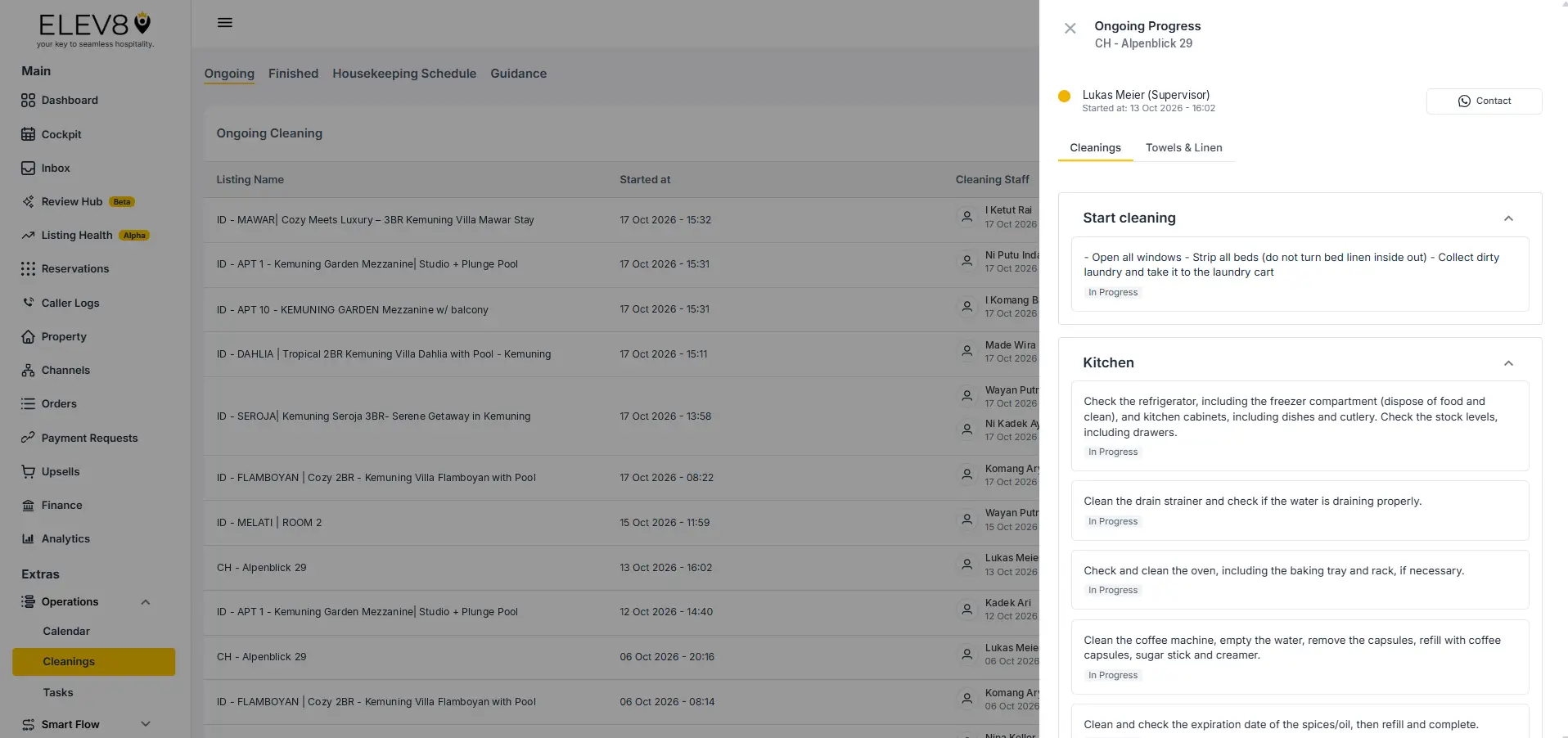Open the ID - MELATI | ROOM 2 row
Viewport: 1568px width, 738px height.
pyautogui.click(x=621, y=523)
